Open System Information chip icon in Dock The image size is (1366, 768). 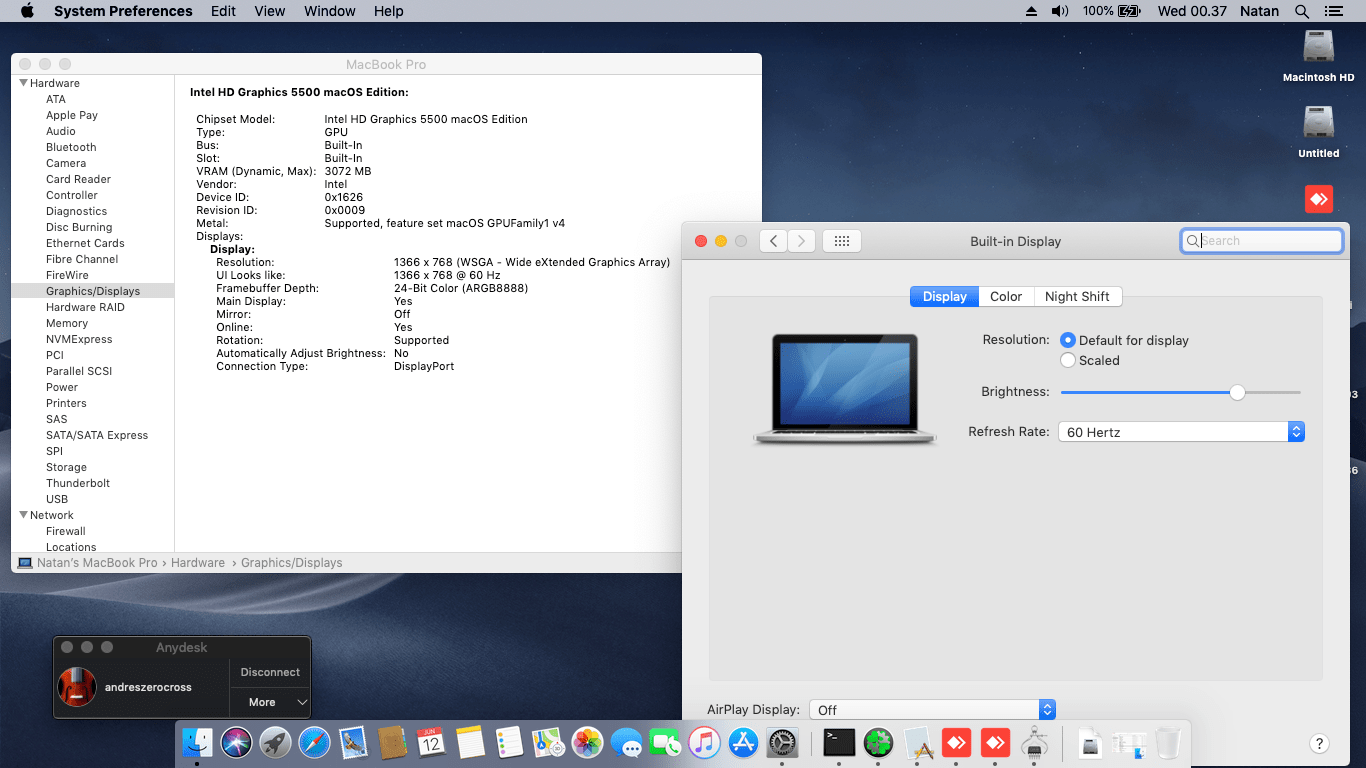coord(1034,742)
